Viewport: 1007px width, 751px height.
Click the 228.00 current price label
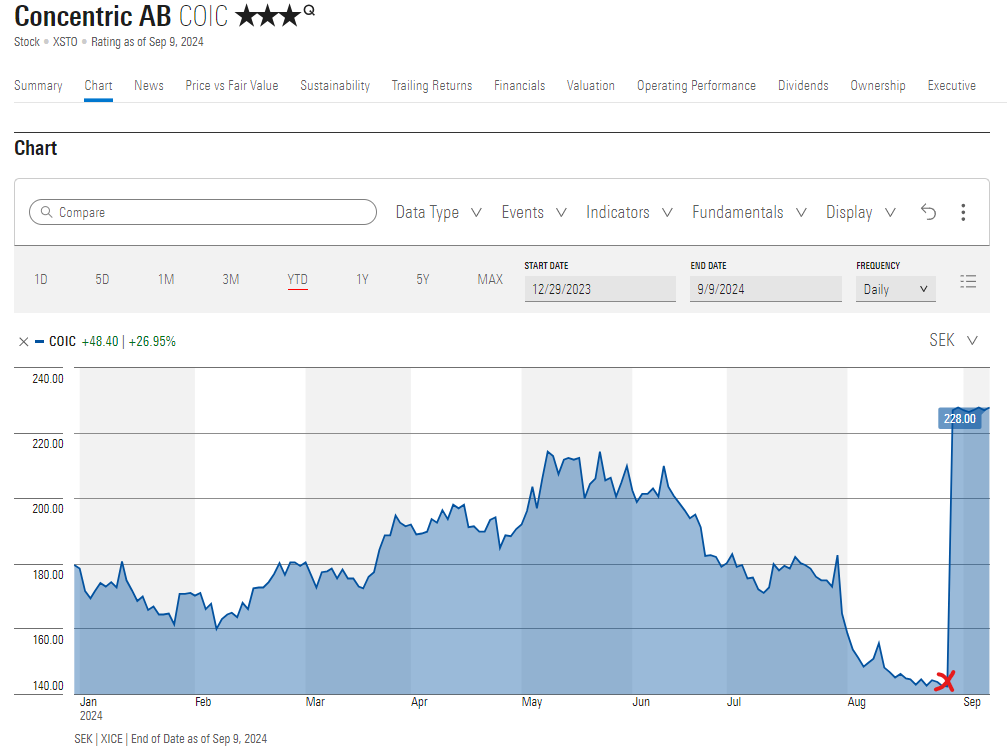(959, 419)
